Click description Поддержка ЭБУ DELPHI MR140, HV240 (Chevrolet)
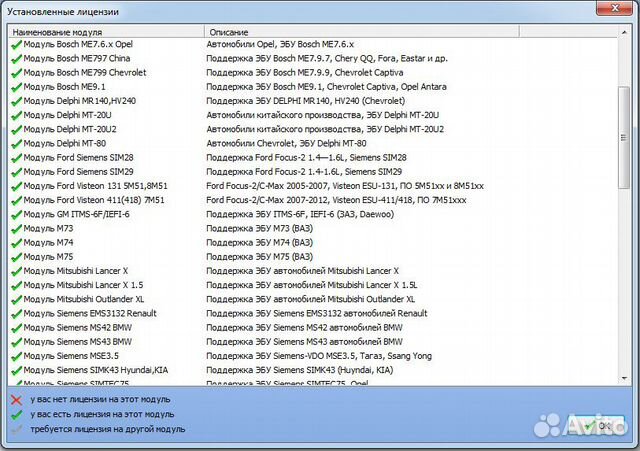 coord(306,101)
